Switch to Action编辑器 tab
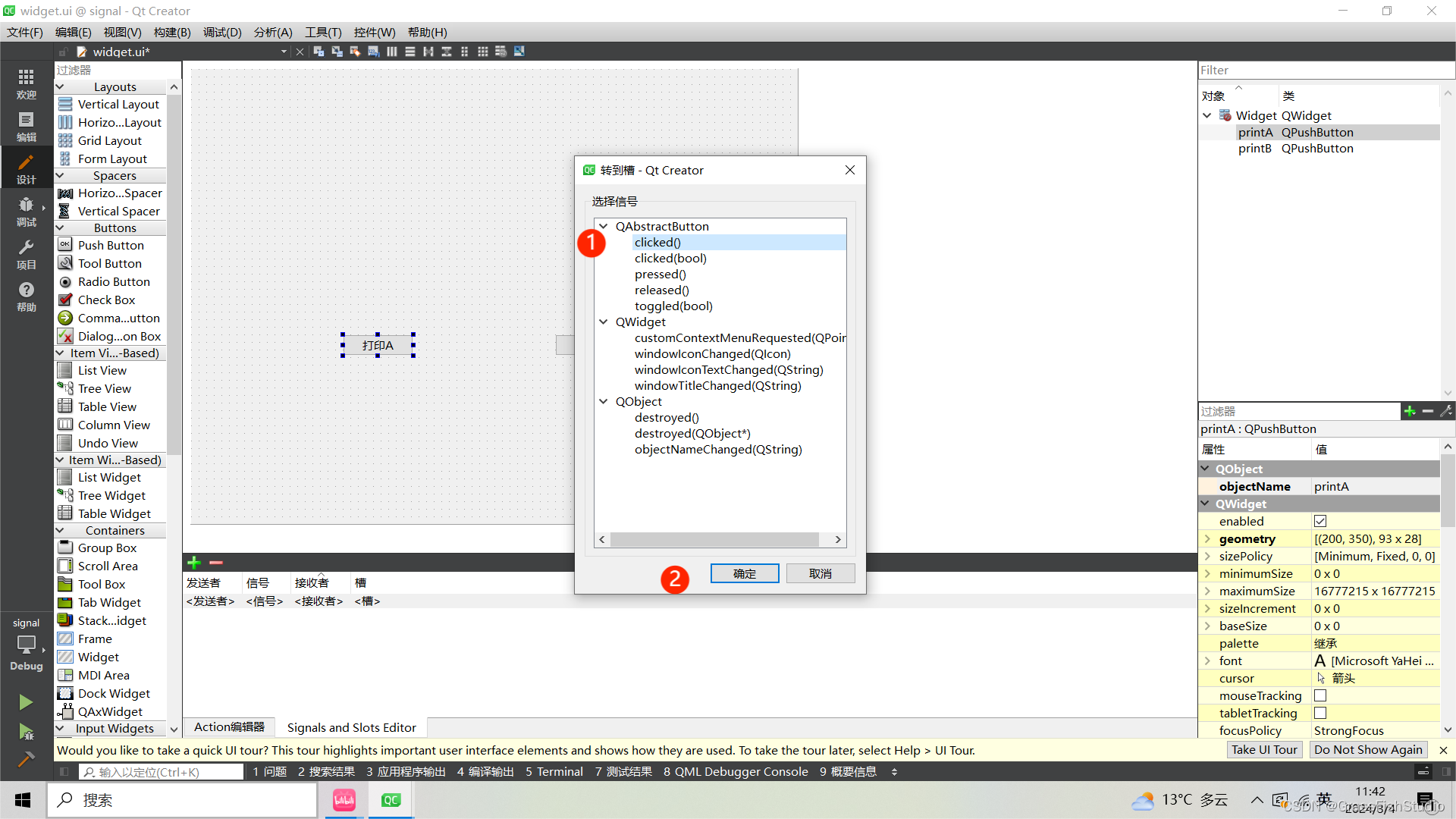Viewport: 1456px width, 819px height. point(229,727)
